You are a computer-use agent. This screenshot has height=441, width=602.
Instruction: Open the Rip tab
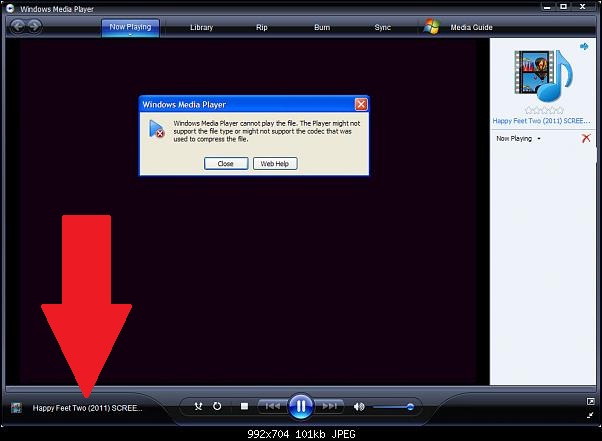(261, 28)
